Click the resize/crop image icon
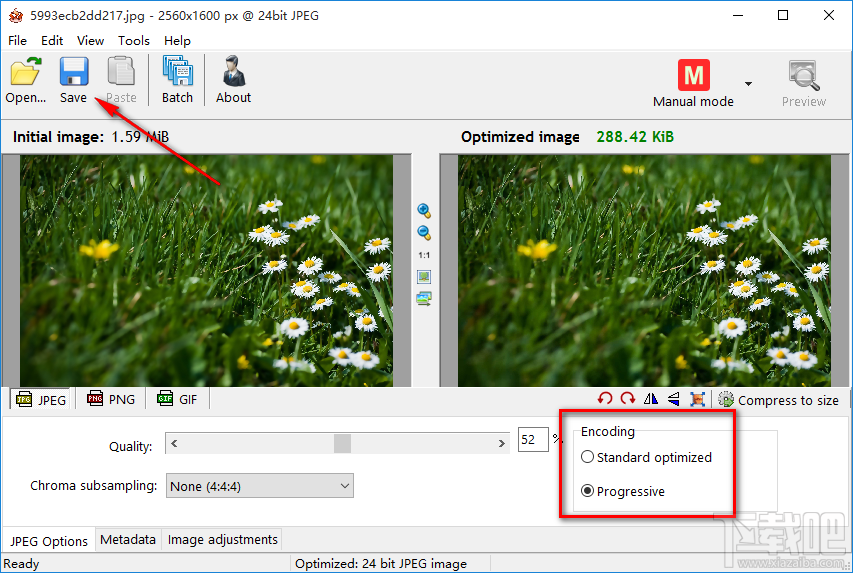853x573 pixels. coord(697,399)
